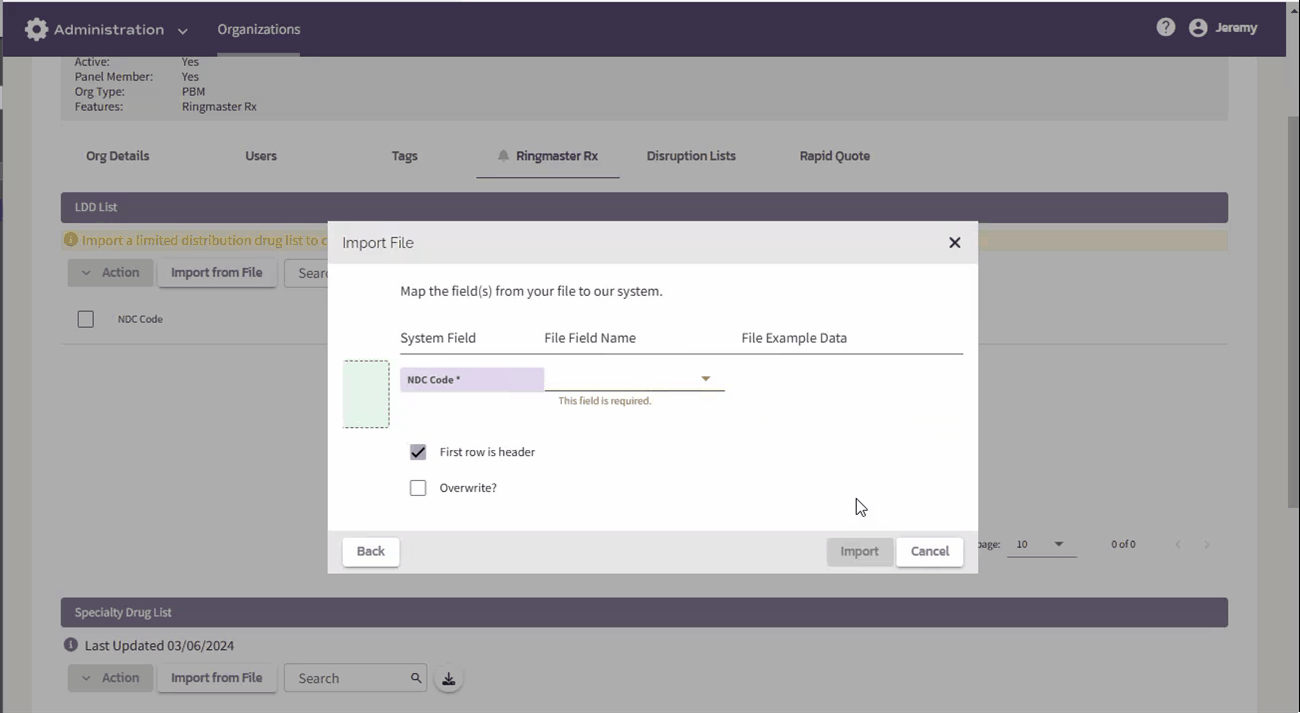1300x713 pixels.
Task: Enable the Overwrite? checkbox
Action: pyautogui.click(x=418, y=488)
